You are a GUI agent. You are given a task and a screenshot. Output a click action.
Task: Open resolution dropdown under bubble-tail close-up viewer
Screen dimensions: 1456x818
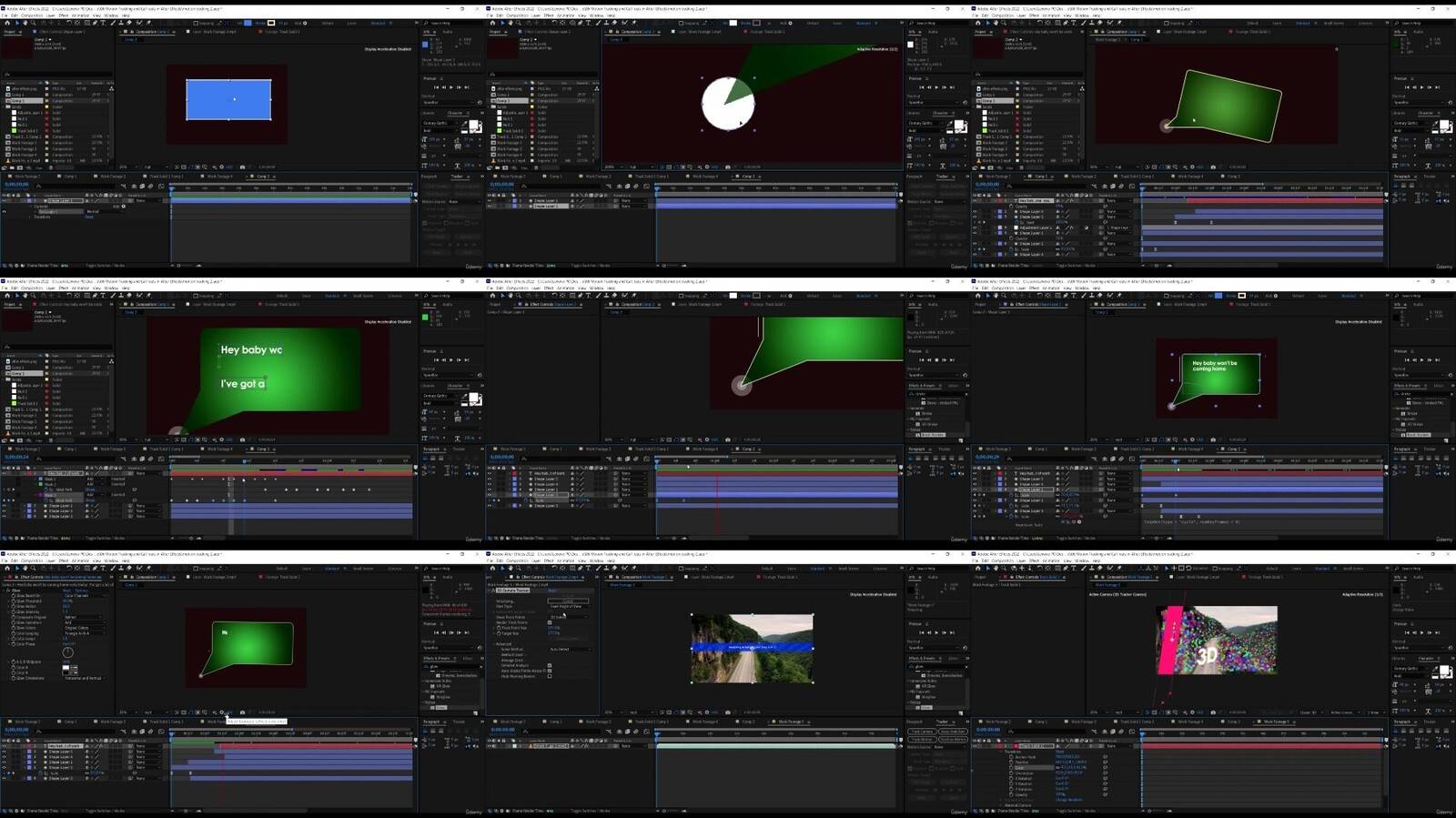(641, 439)
